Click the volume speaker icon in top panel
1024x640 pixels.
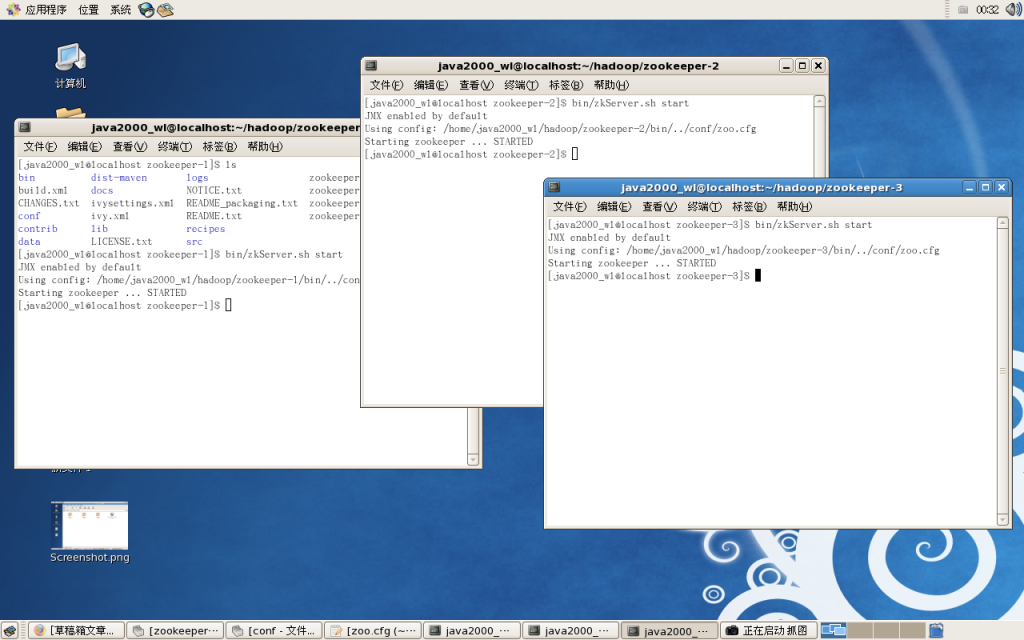pos(1014,10)
